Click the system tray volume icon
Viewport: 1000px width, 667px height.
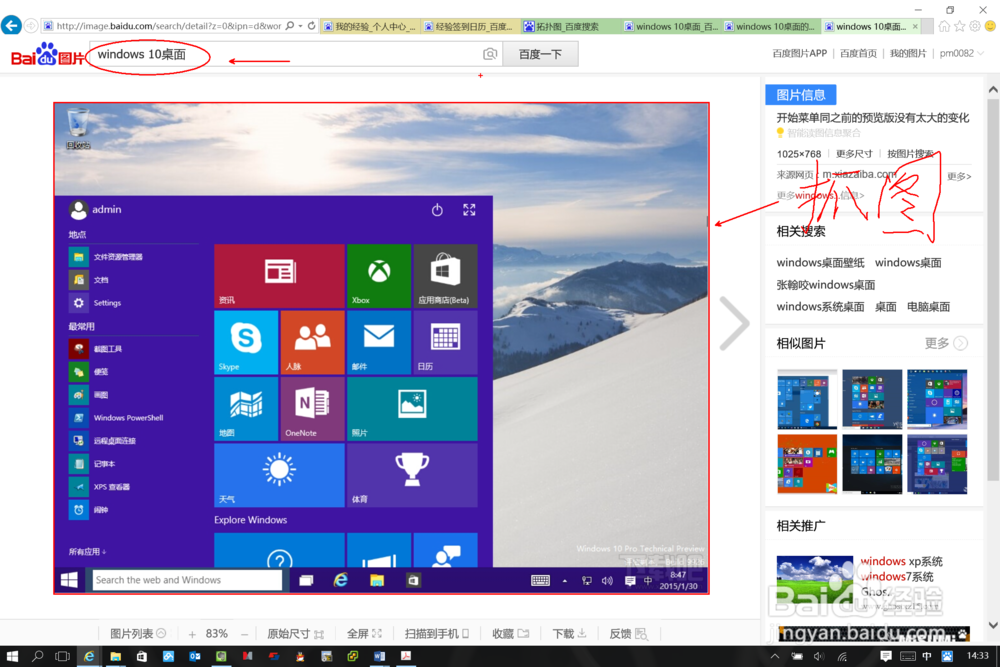pyautogui.click(x=819, y=656)
